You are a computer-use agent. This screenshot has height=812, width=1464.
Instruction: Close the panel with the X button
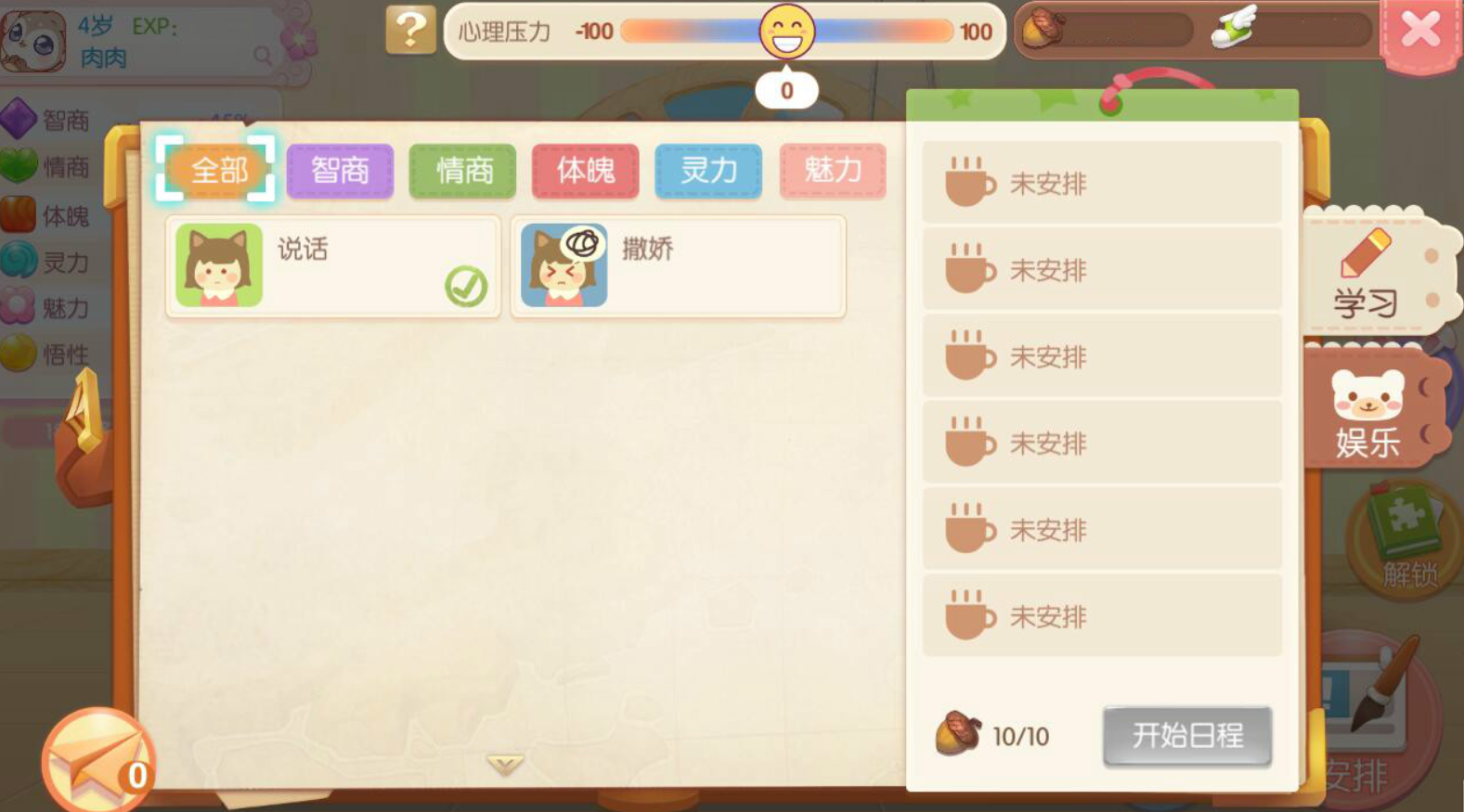pyautogui.click(x=1420, y=31)
